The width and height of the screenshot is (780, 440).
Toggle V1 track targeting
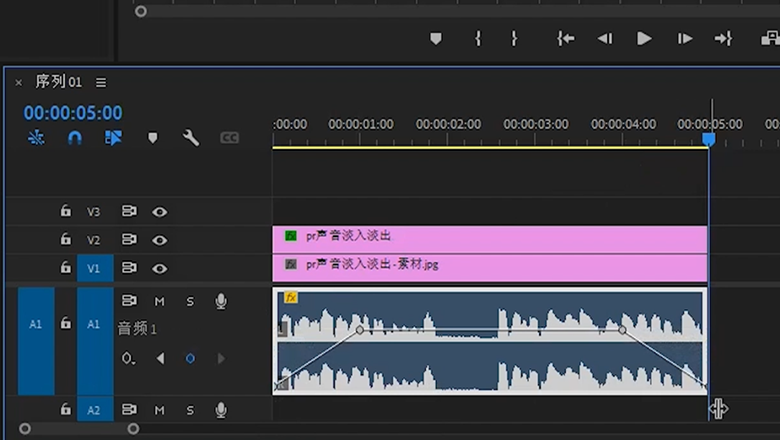click(95, 268)
